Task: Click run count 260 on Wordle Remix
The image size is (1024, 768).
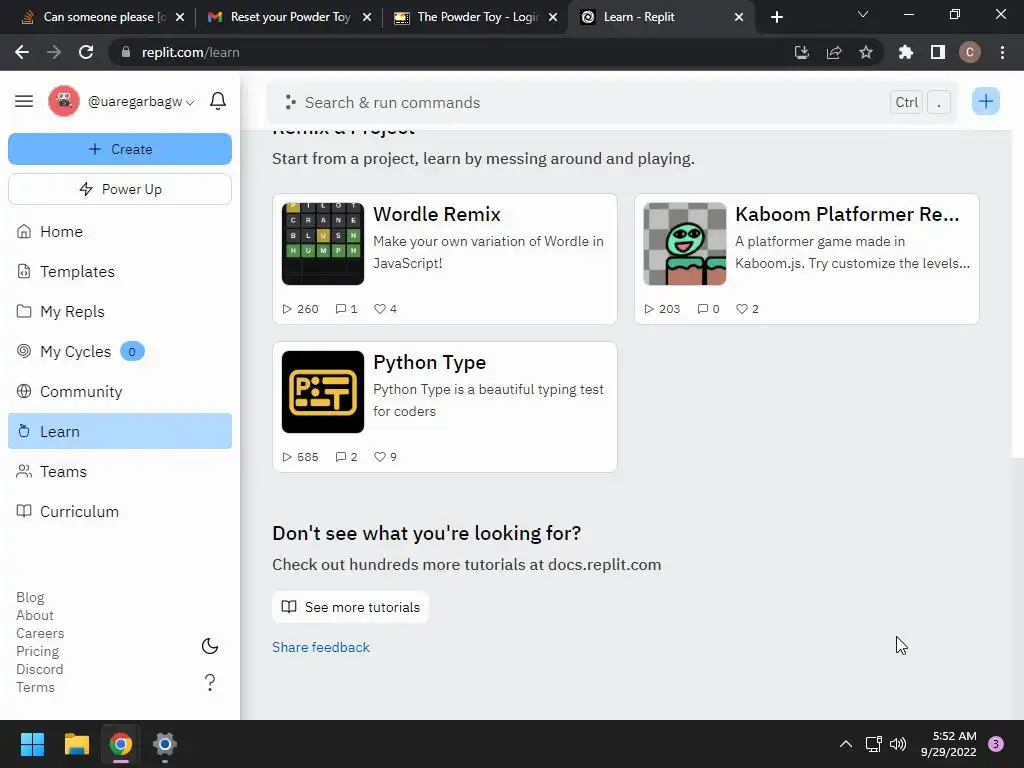Action: coord(300,309)
